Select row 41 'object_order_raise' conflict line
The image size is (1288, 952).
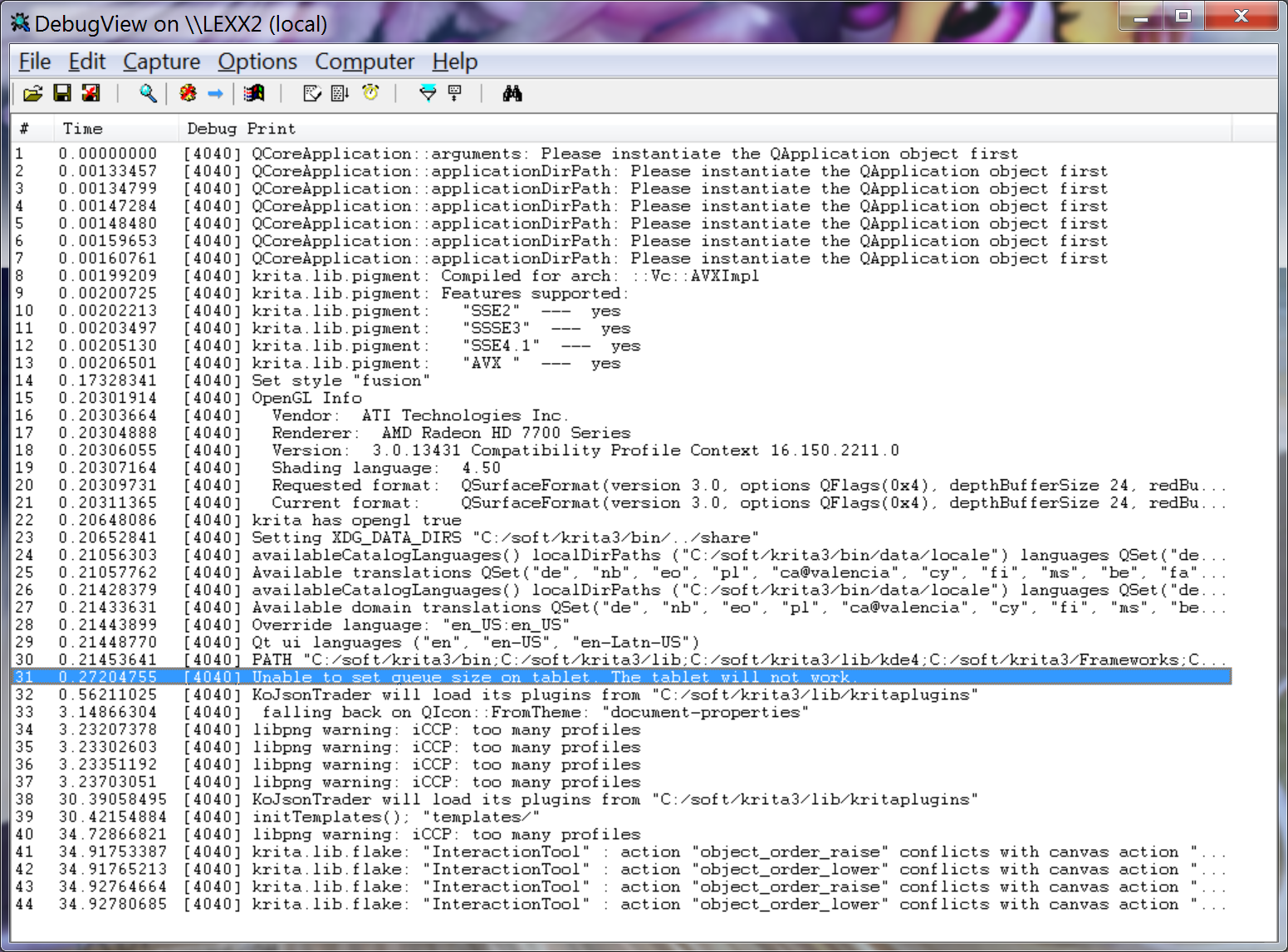point(621,851)
